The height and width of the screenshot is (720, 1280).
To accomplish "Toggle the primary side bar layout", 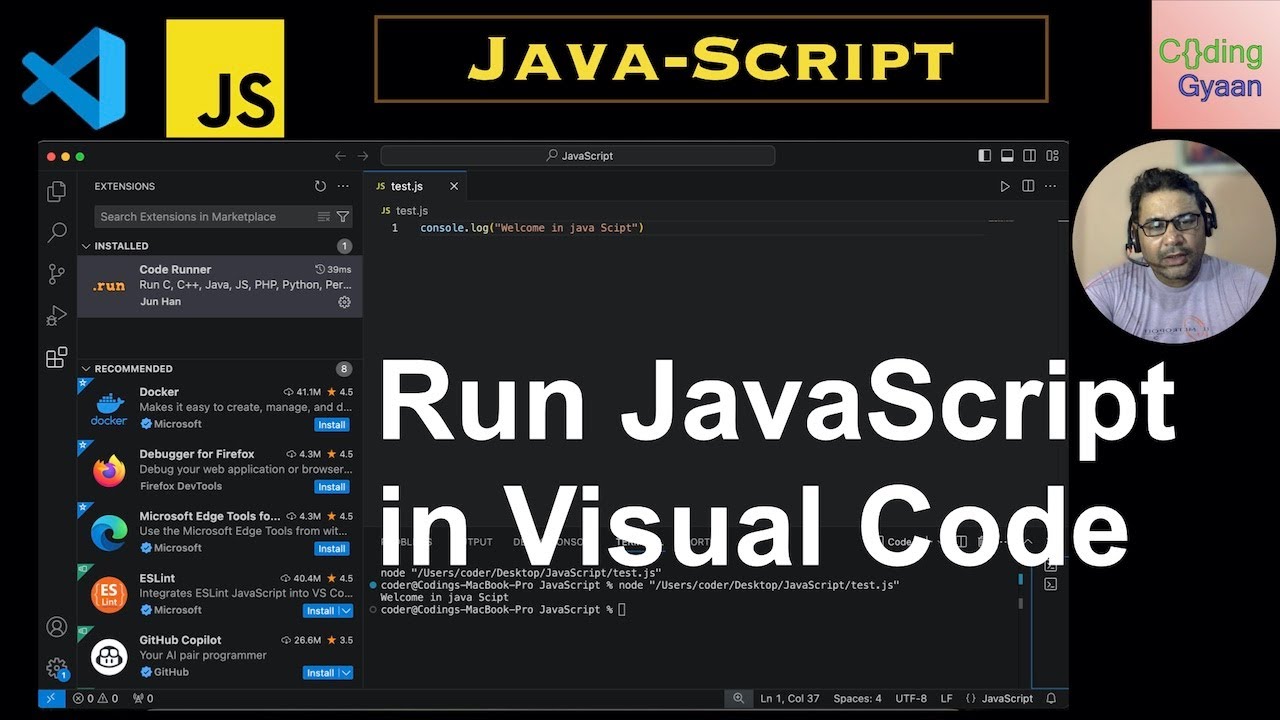I will [x=985, y=156].
